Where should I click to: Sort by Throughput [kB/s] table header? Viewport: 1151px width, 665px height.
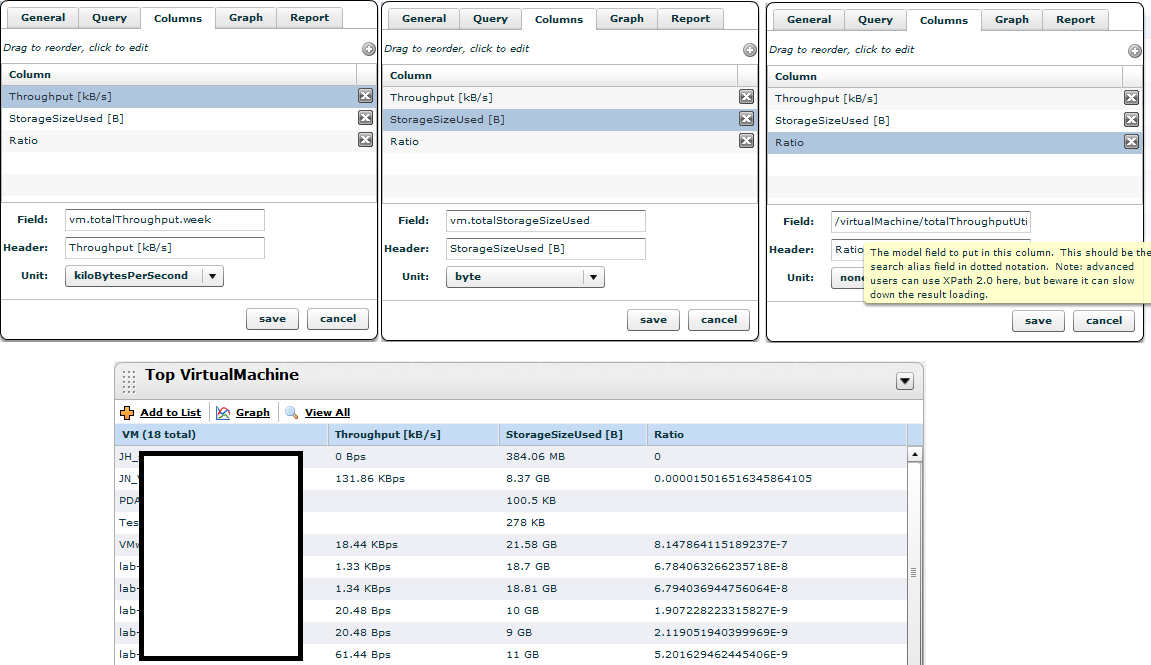413,435
